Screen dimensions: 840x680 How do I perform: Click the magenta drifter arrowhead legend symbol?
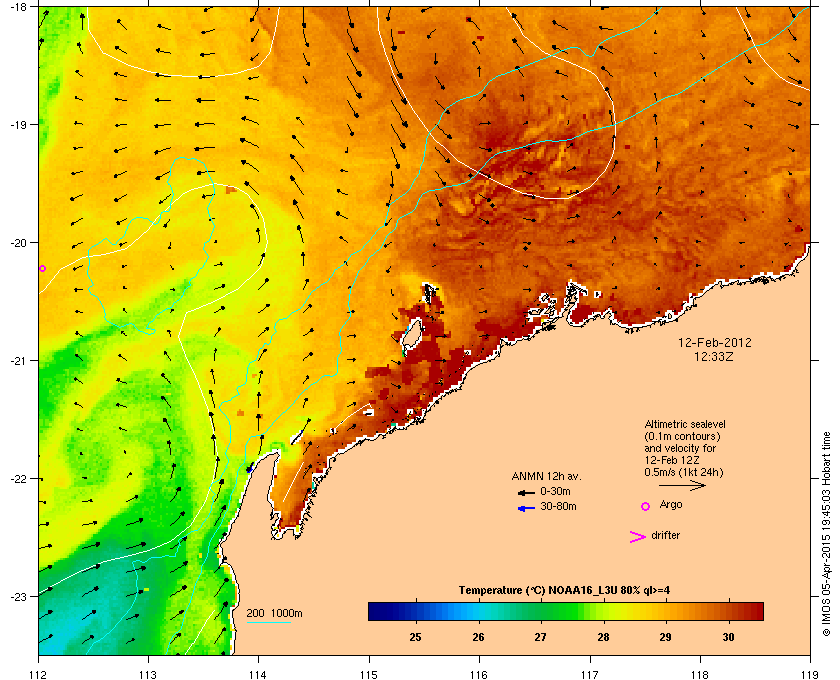[x=638, y=537]
